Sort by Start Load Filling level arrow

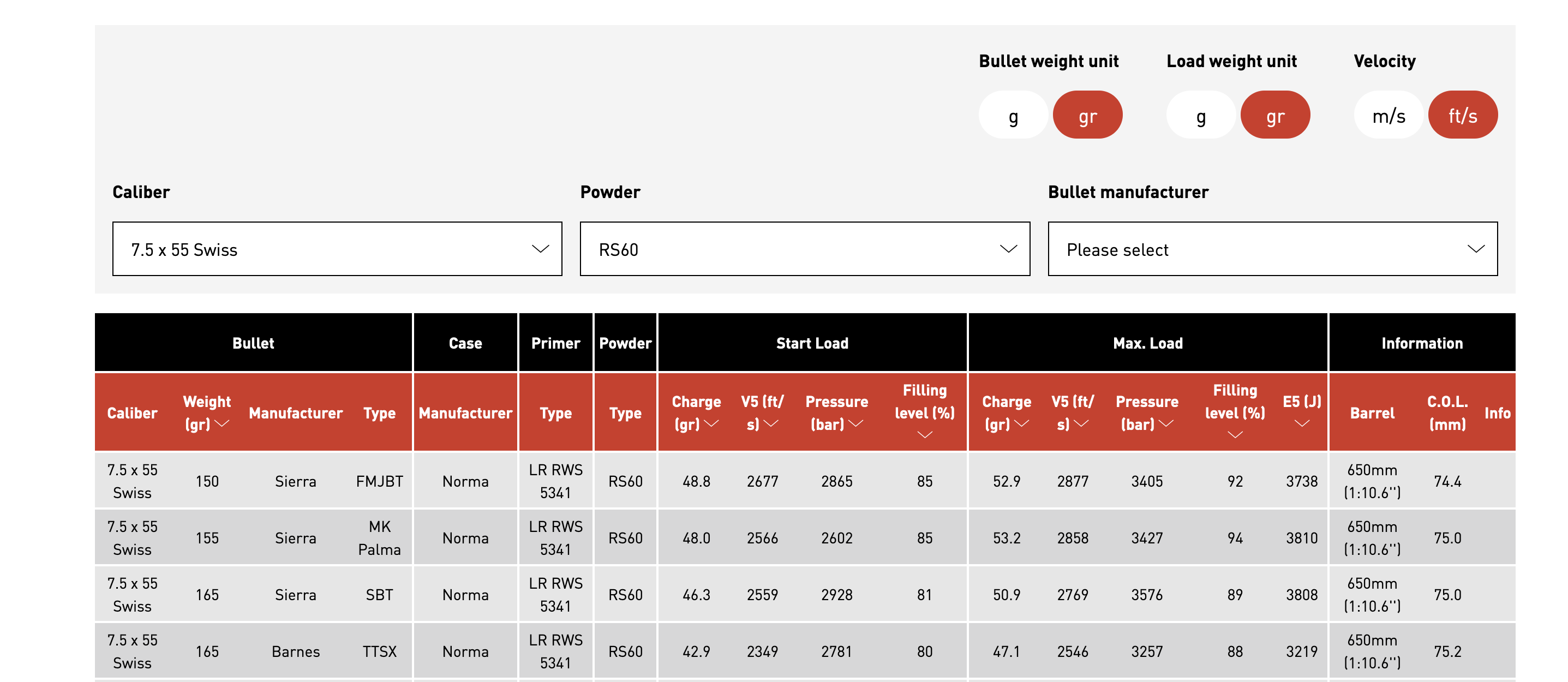[x=924, y=435]
